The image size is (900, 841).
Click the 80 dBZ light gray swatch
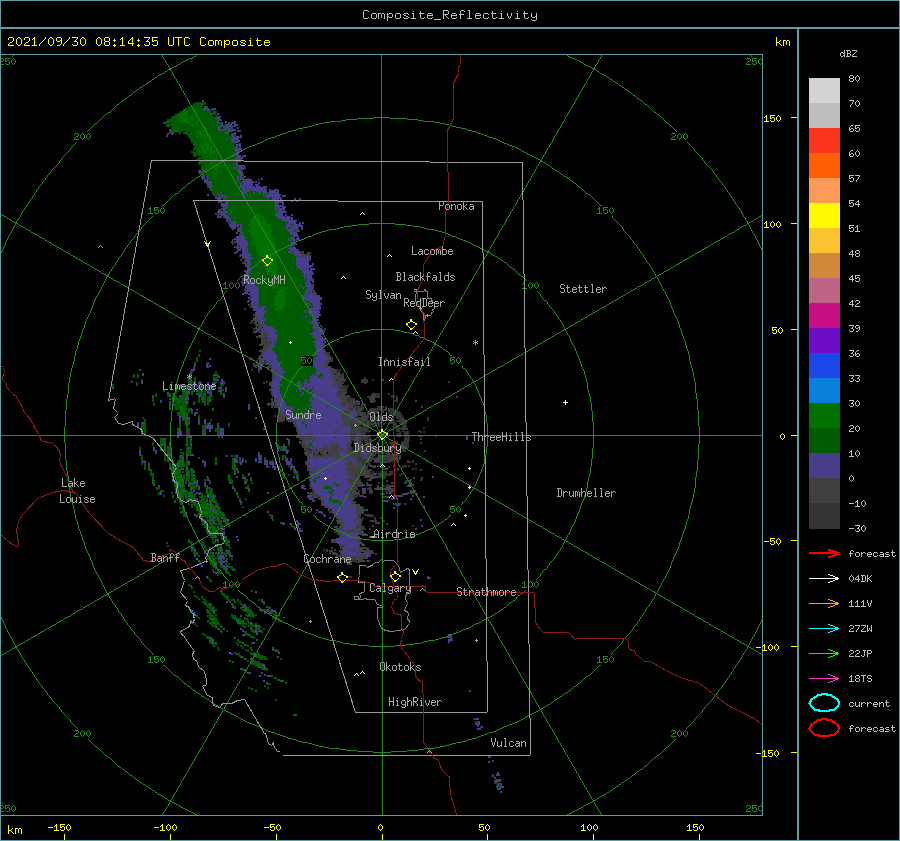point(824,91)
